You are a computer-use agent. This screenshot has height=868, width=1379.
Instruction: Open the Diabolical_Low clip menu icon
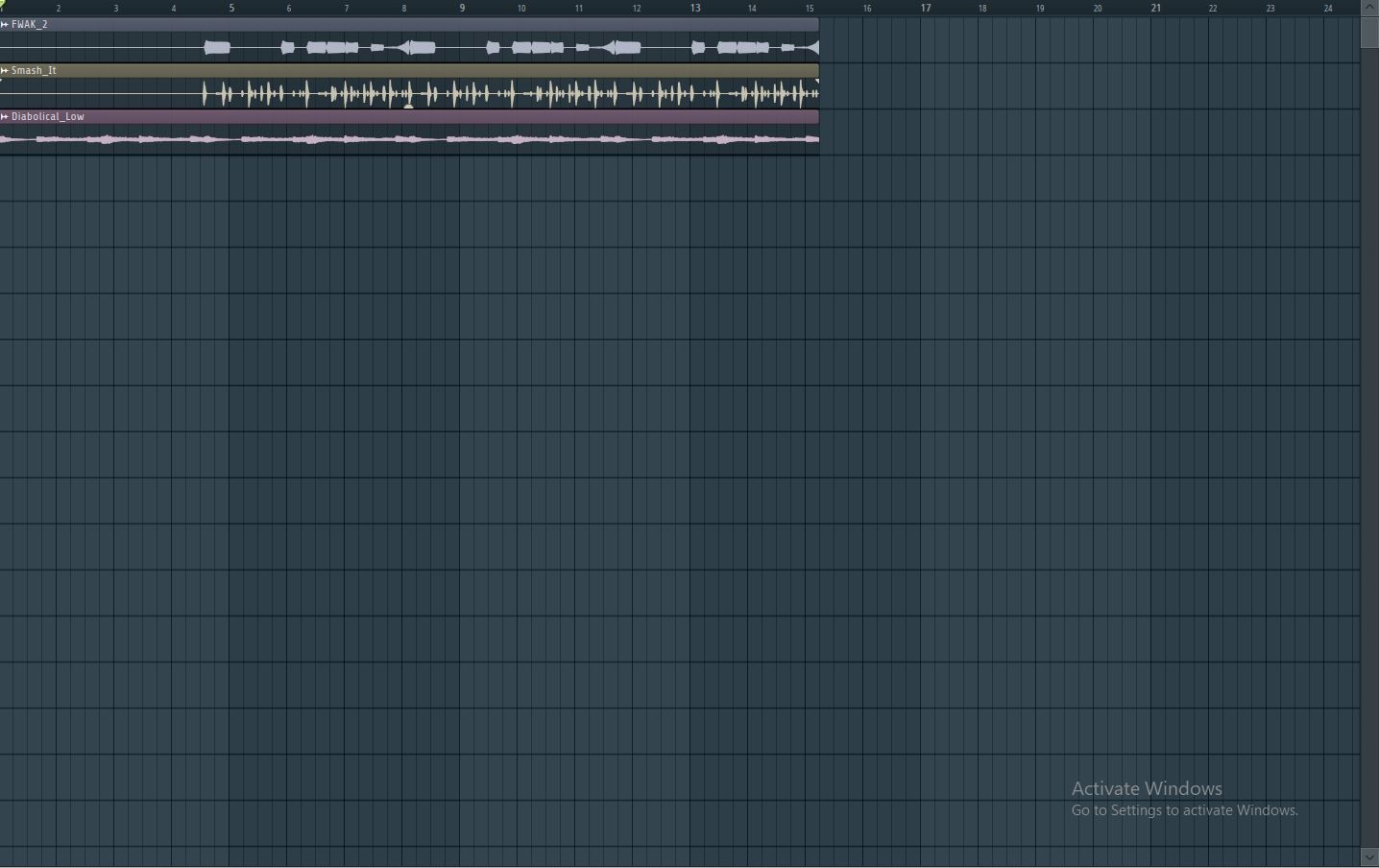point(5,116)
